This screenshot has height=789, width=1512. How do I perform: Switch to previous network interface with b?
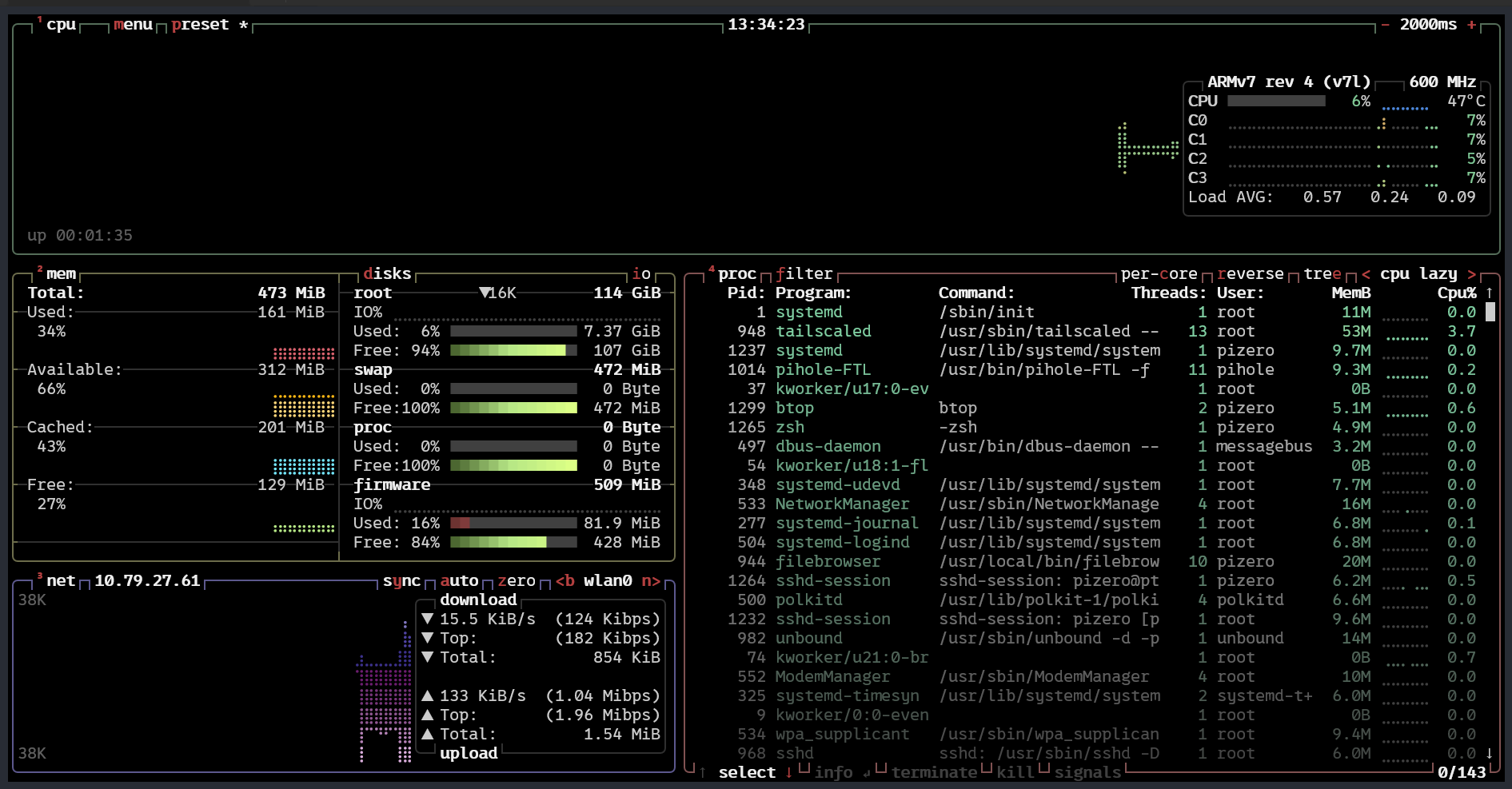pos(565,581)
